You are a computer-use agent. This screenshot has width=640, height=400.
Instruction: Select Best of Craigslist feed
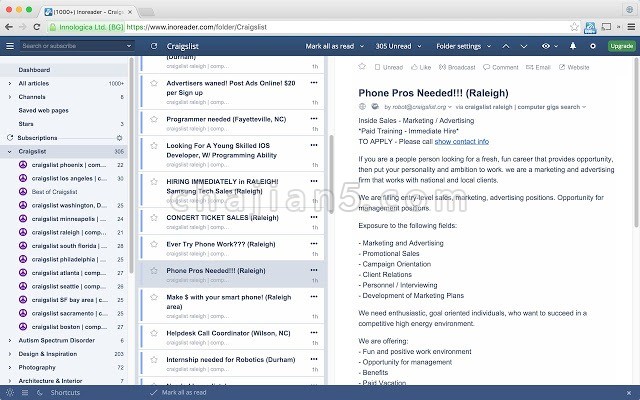click(54, 192)
